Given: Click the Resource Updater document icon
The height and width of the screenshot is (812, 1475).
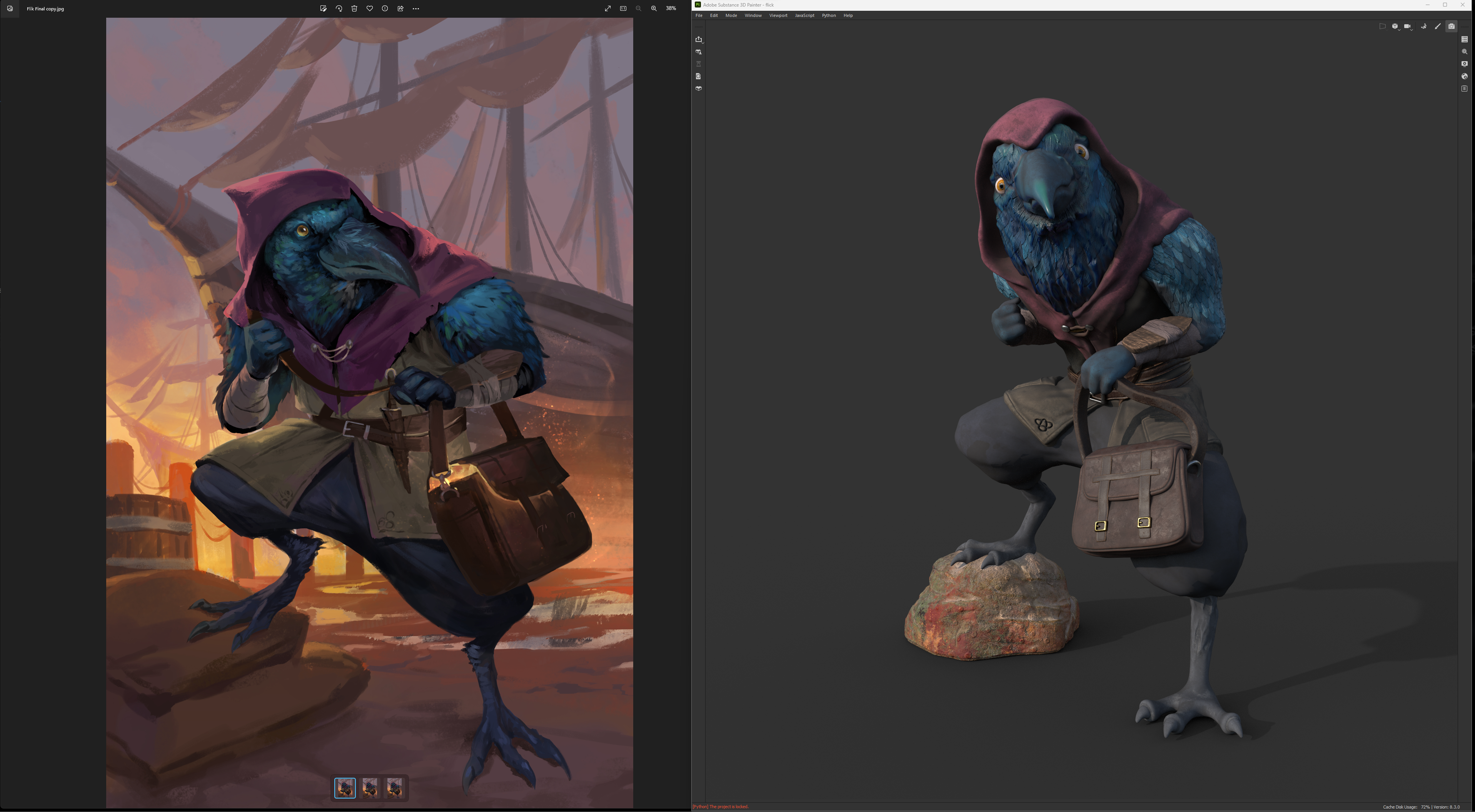Looking at the screenshot, I should coord(699,76).
